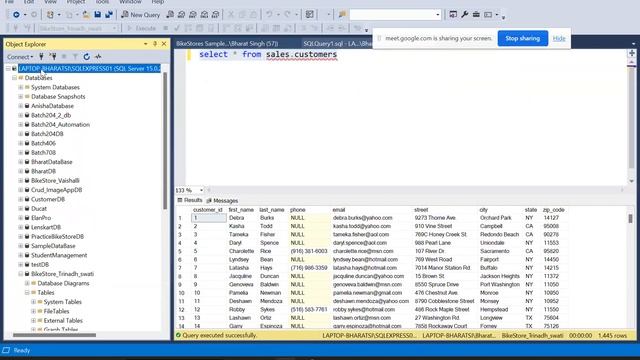Click the Stop icon in Object Explorer toolbar

tap(64, 57)
